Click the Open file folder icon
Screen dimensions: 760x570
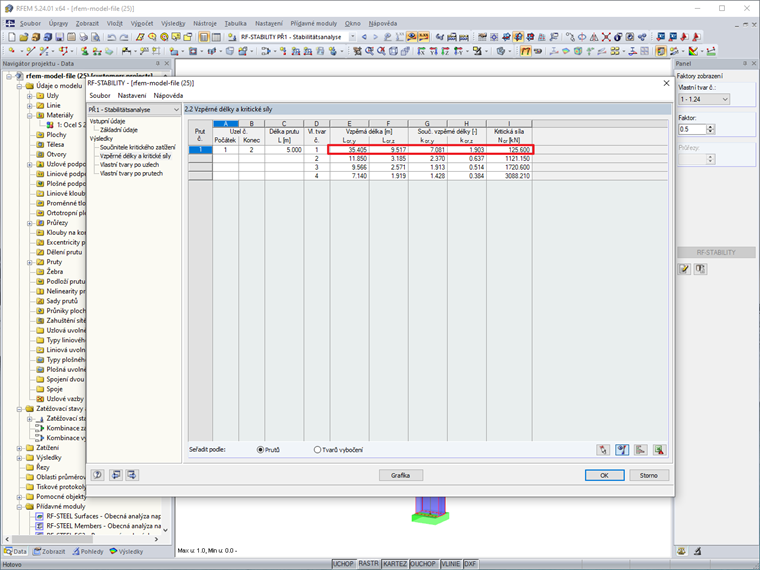[25, 37]
